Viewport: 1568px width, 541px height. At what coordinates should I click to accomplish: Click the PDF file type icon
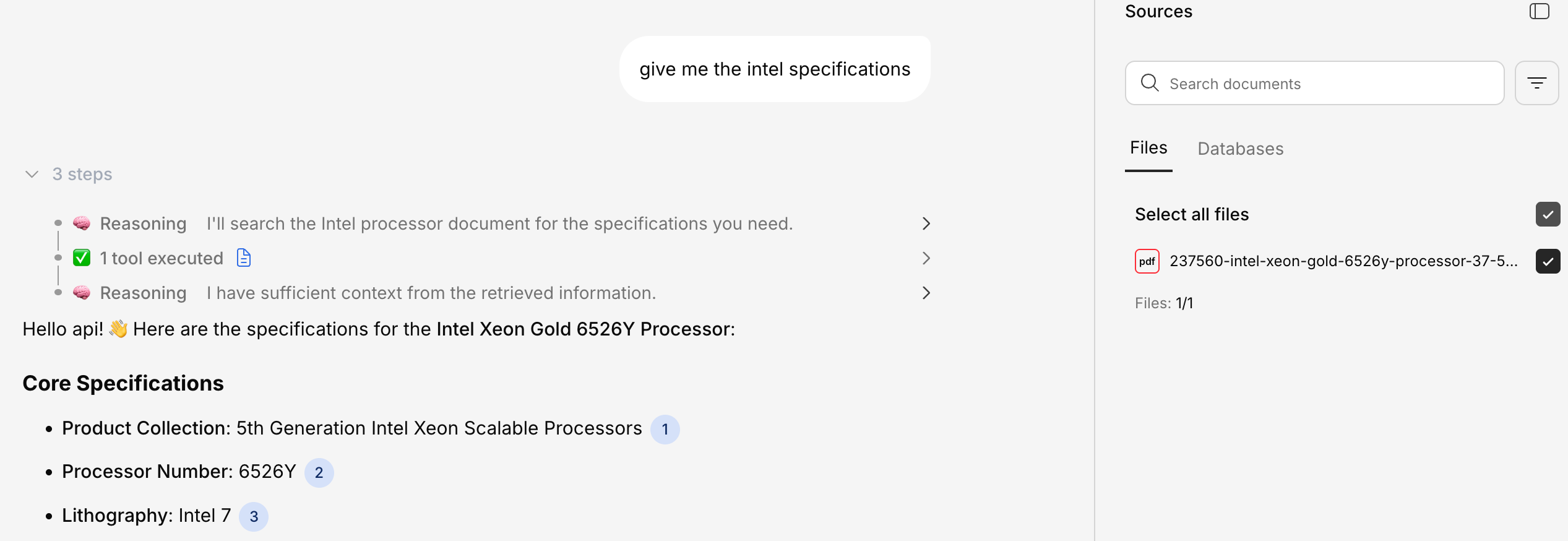(1147, 261)
